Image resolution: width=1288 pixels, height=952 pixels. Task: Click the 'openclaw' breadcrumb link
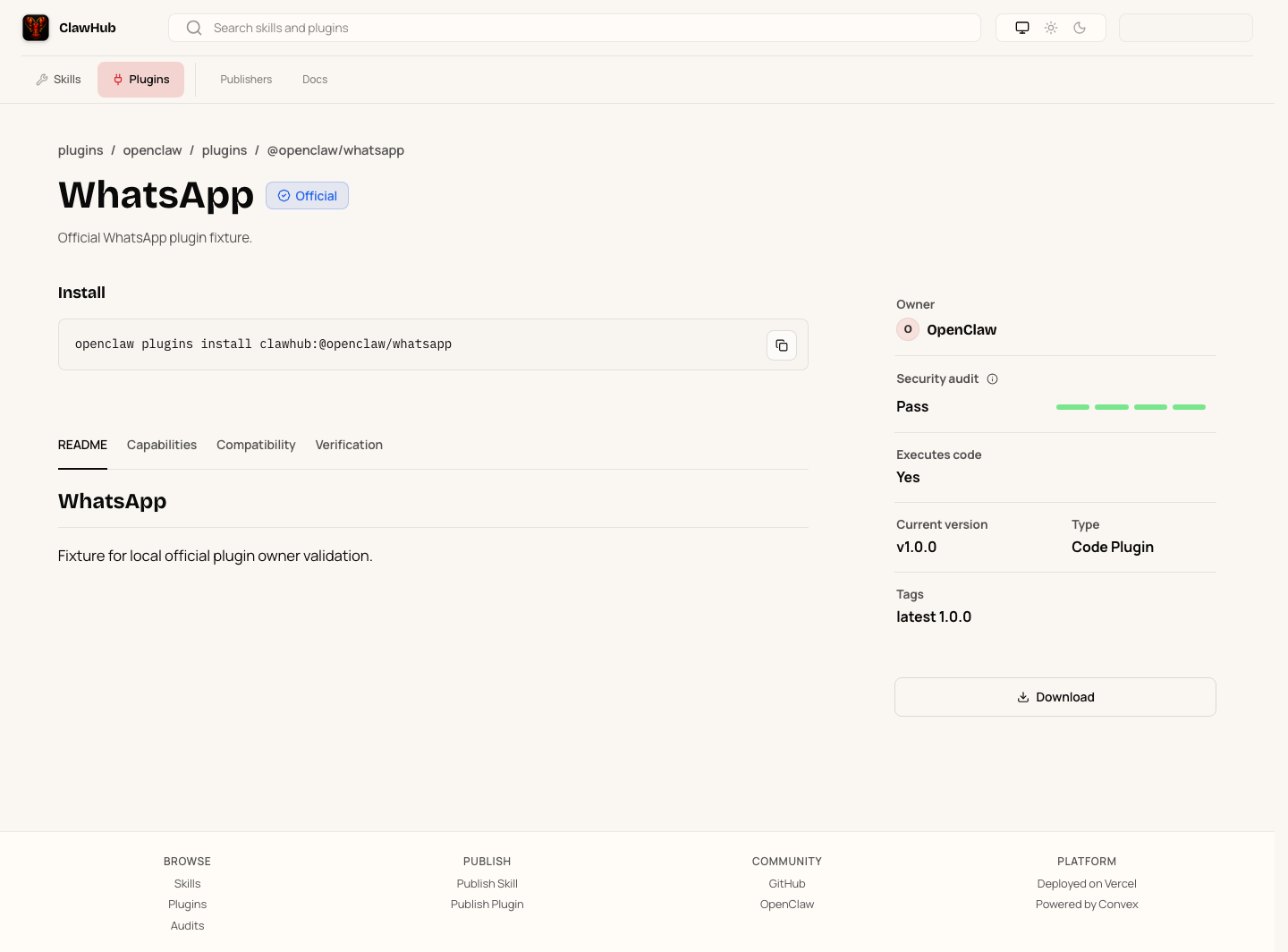coord(152,150)
